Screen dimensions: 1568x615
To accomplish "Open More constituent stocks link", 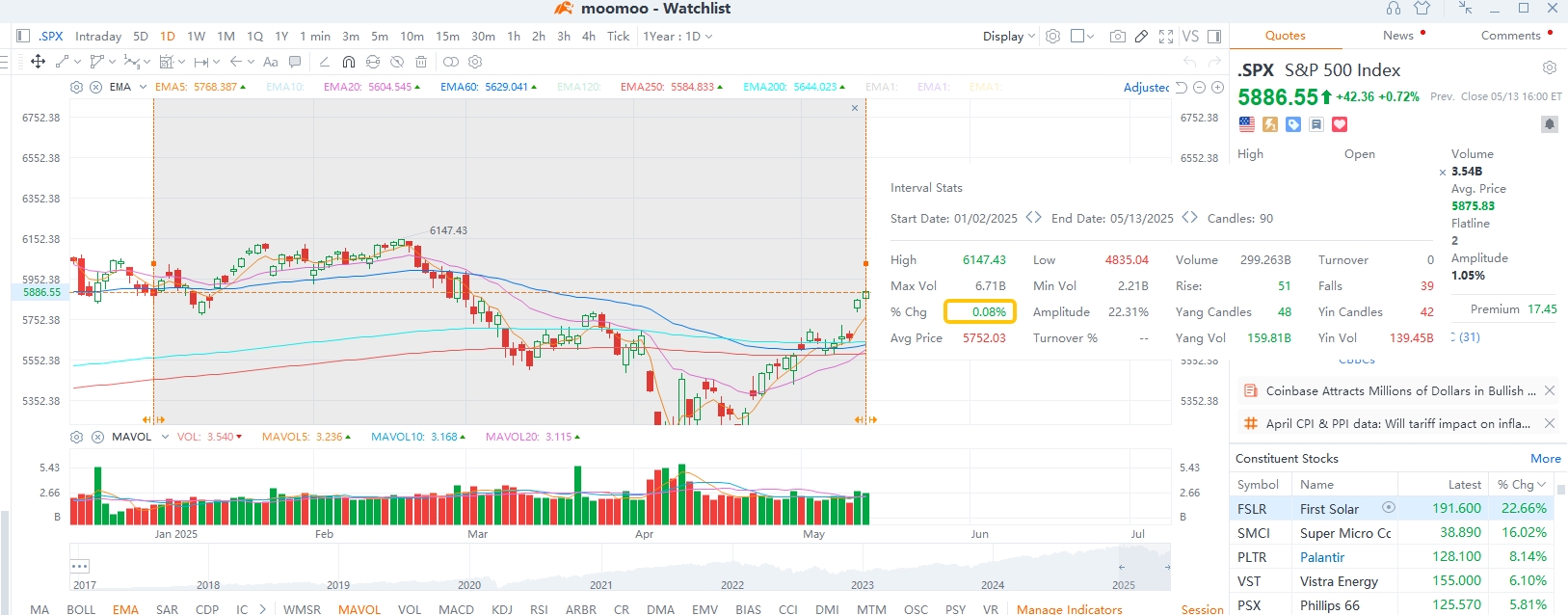I will tap(1546, 459).
